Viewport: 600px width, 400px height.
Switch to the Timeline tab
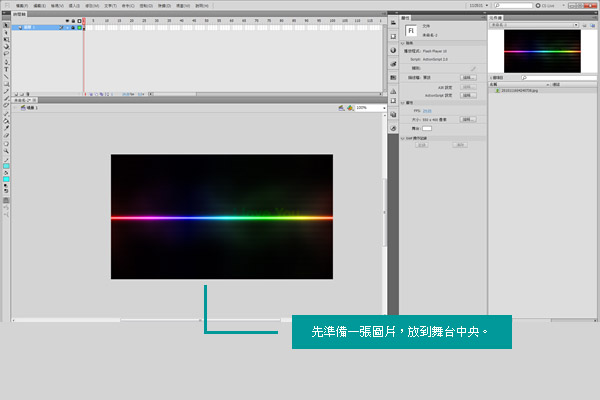click(x=19, y=14)
